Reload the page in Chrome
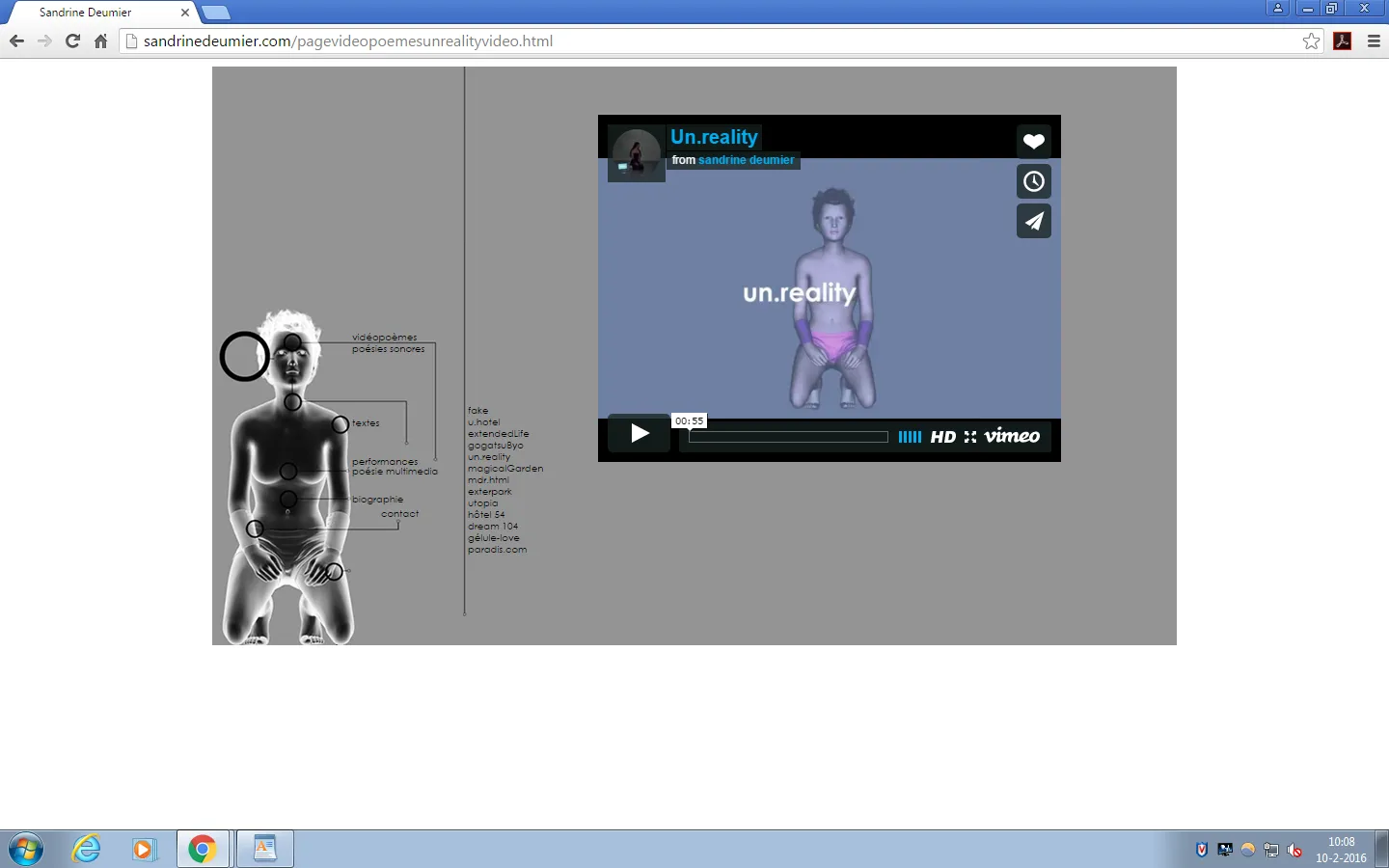The width and height of the screenshot is (1389, 868). click(x=72, y=41)
